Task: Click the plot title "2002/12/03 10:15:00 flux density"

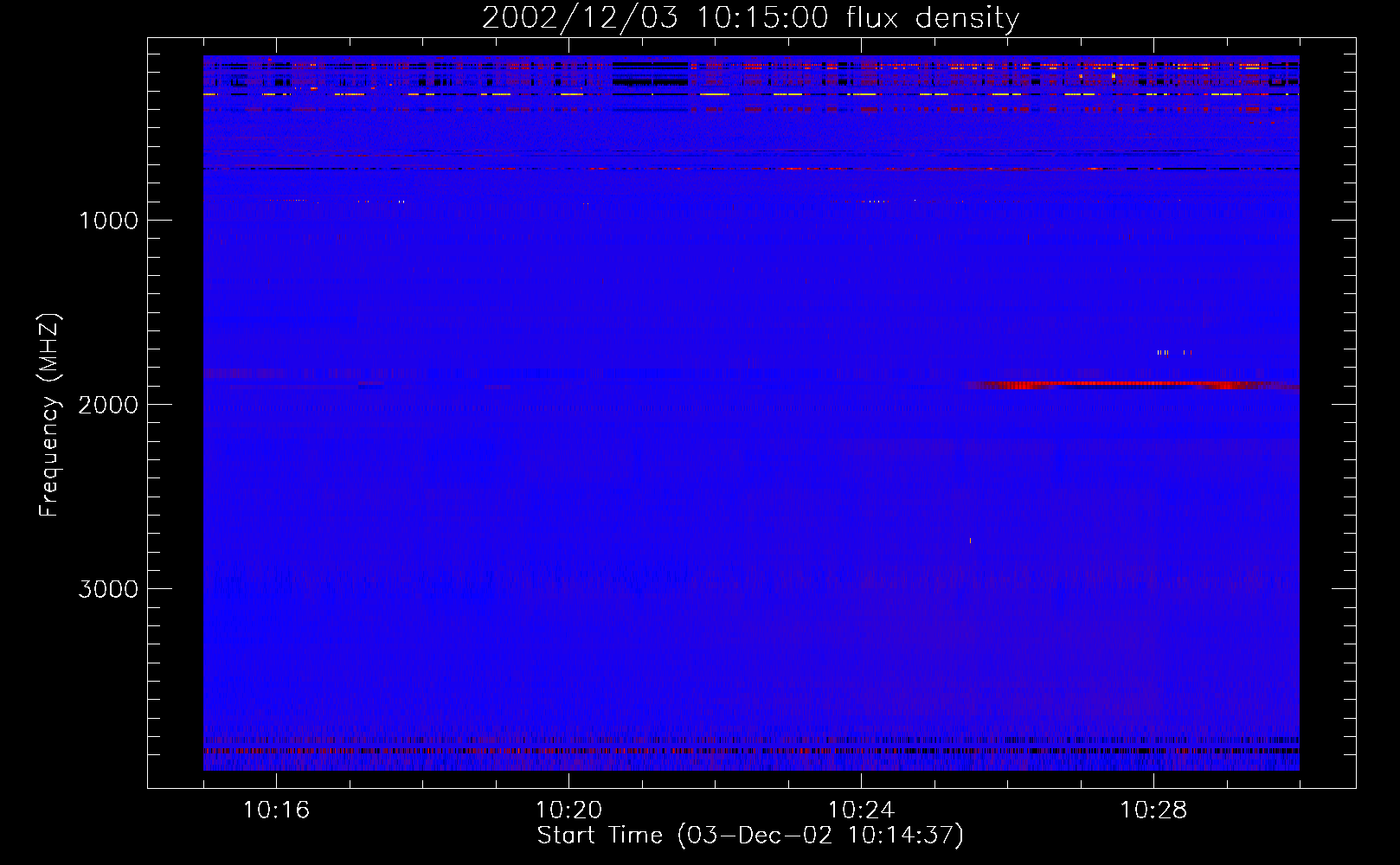Action: pos(750,17)
